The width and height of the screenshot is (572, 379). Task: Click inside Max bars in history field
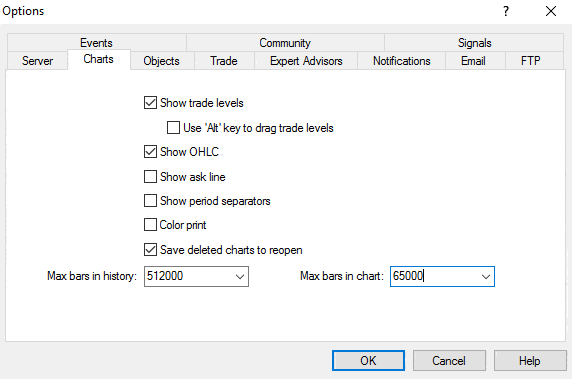[189, 276]
